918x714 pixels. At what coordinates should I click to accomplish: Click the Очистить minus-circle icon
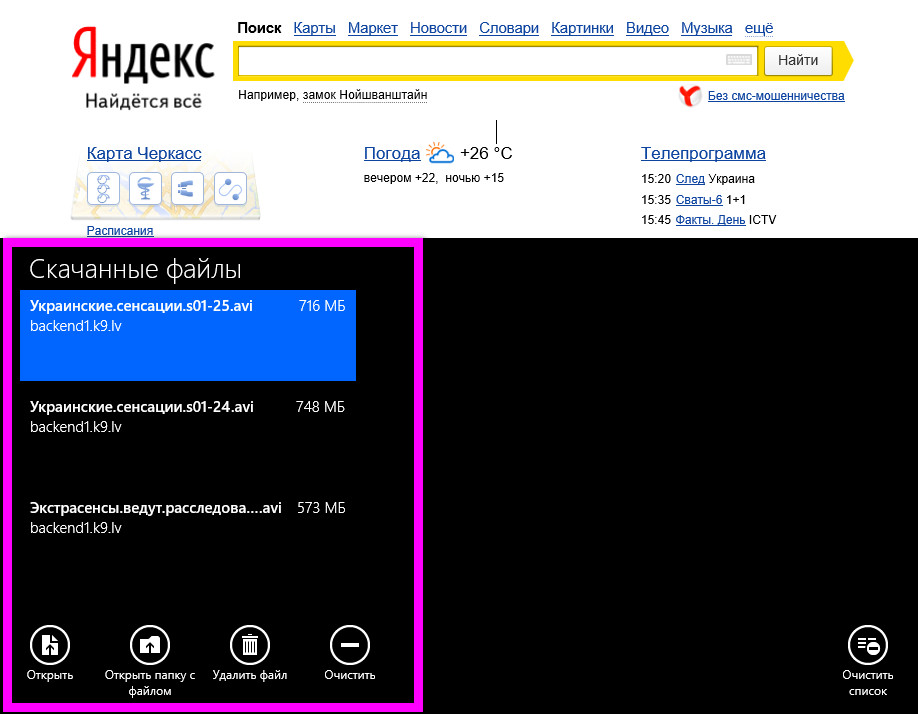click(x=350, y=645)
